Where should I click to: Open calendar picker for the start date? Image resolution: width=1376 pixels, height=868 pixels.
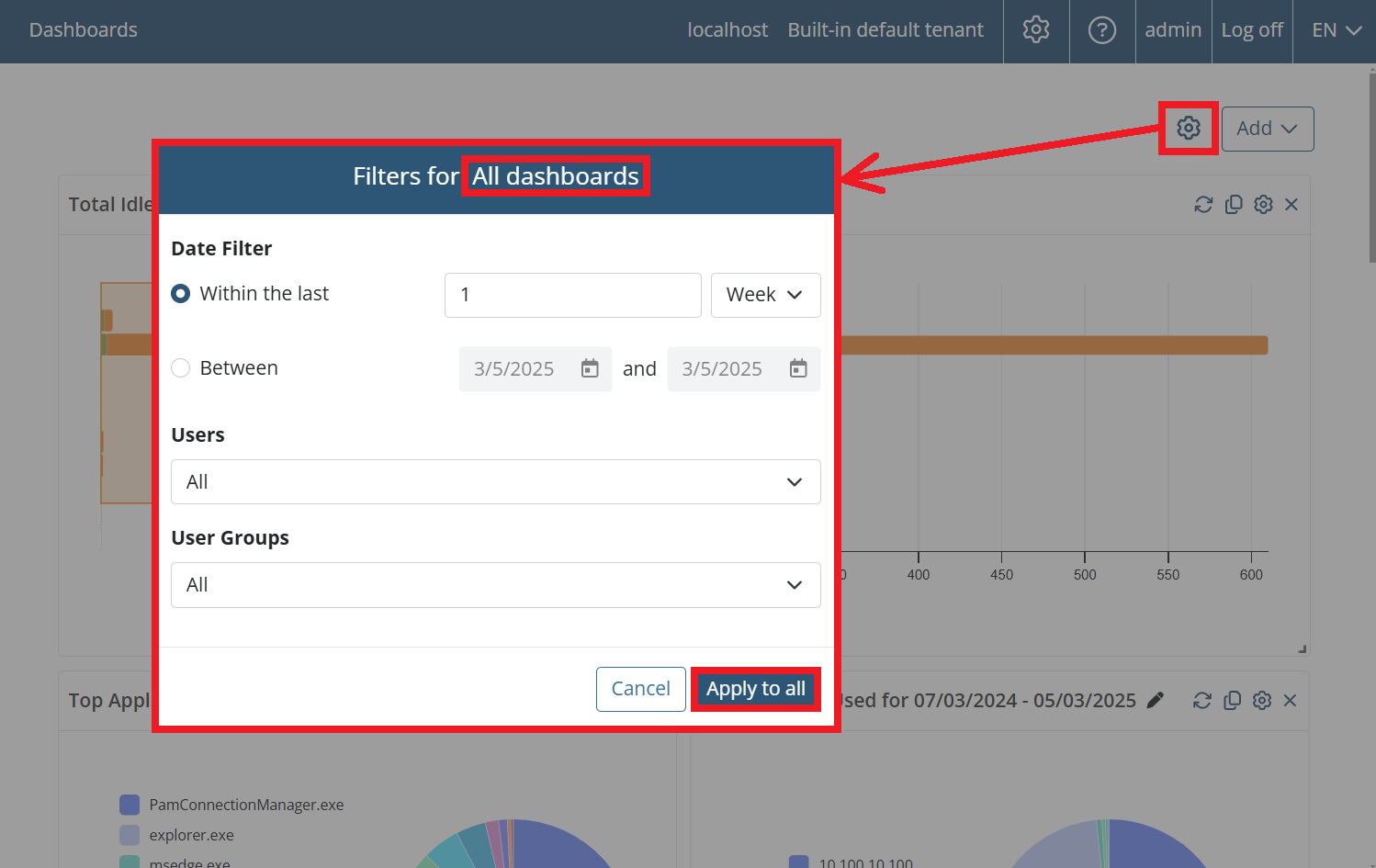click(x=590, y=368)
